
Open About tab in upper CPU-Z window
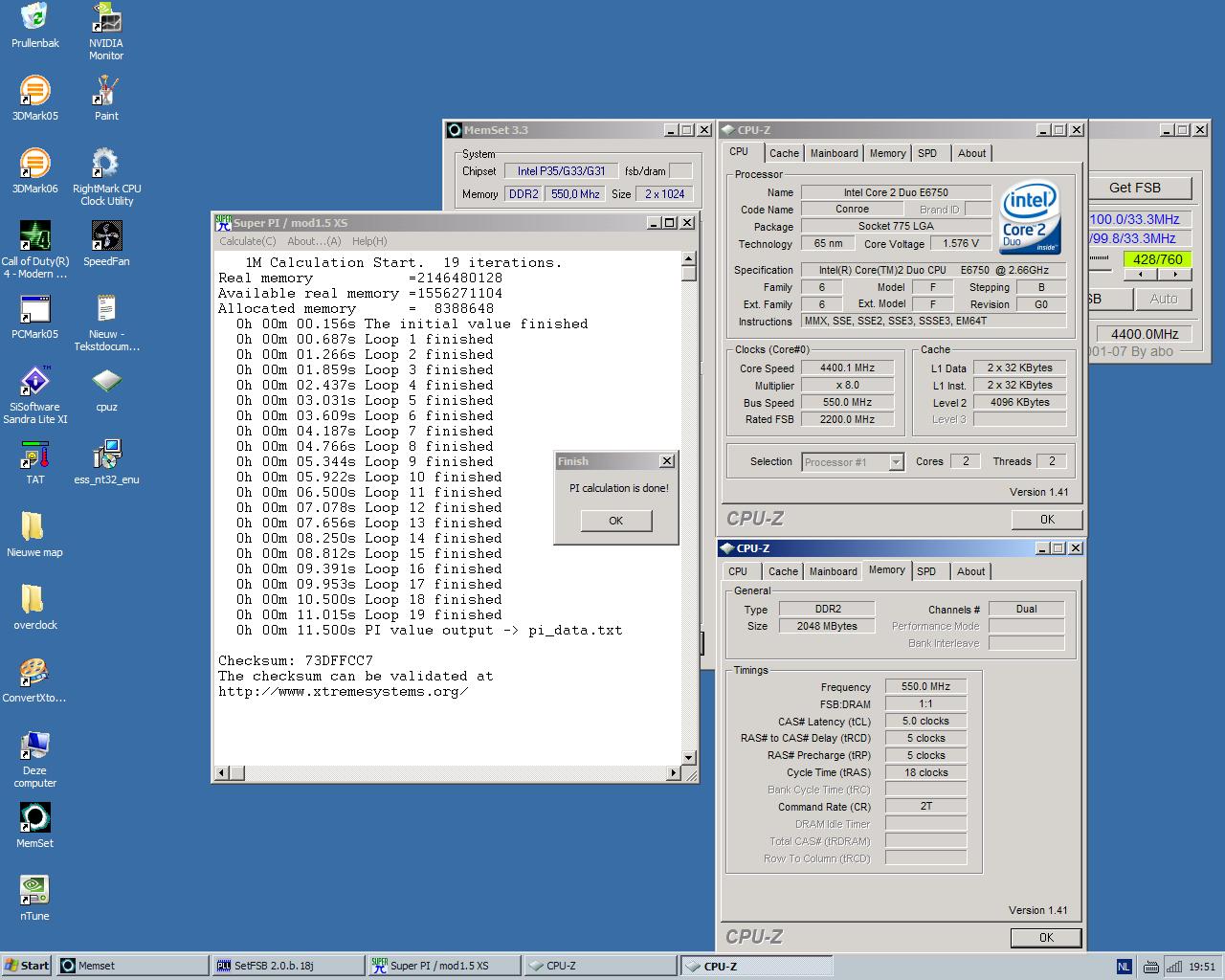[971, 153]
